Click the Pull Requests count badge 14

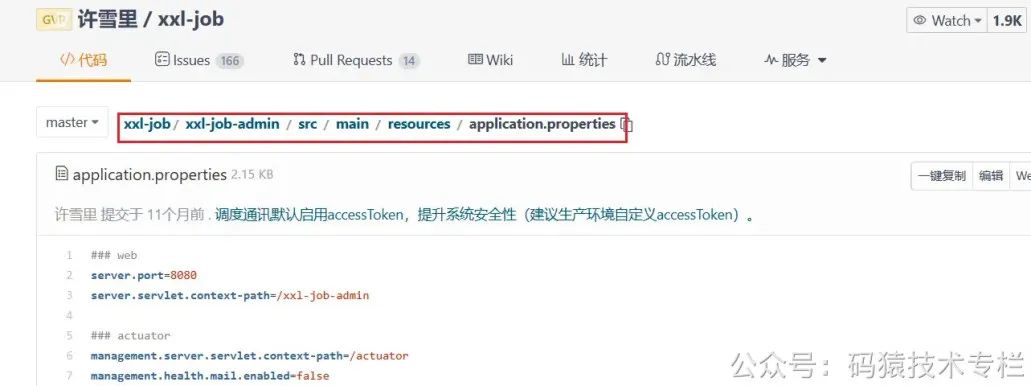(x=409, y=61)
